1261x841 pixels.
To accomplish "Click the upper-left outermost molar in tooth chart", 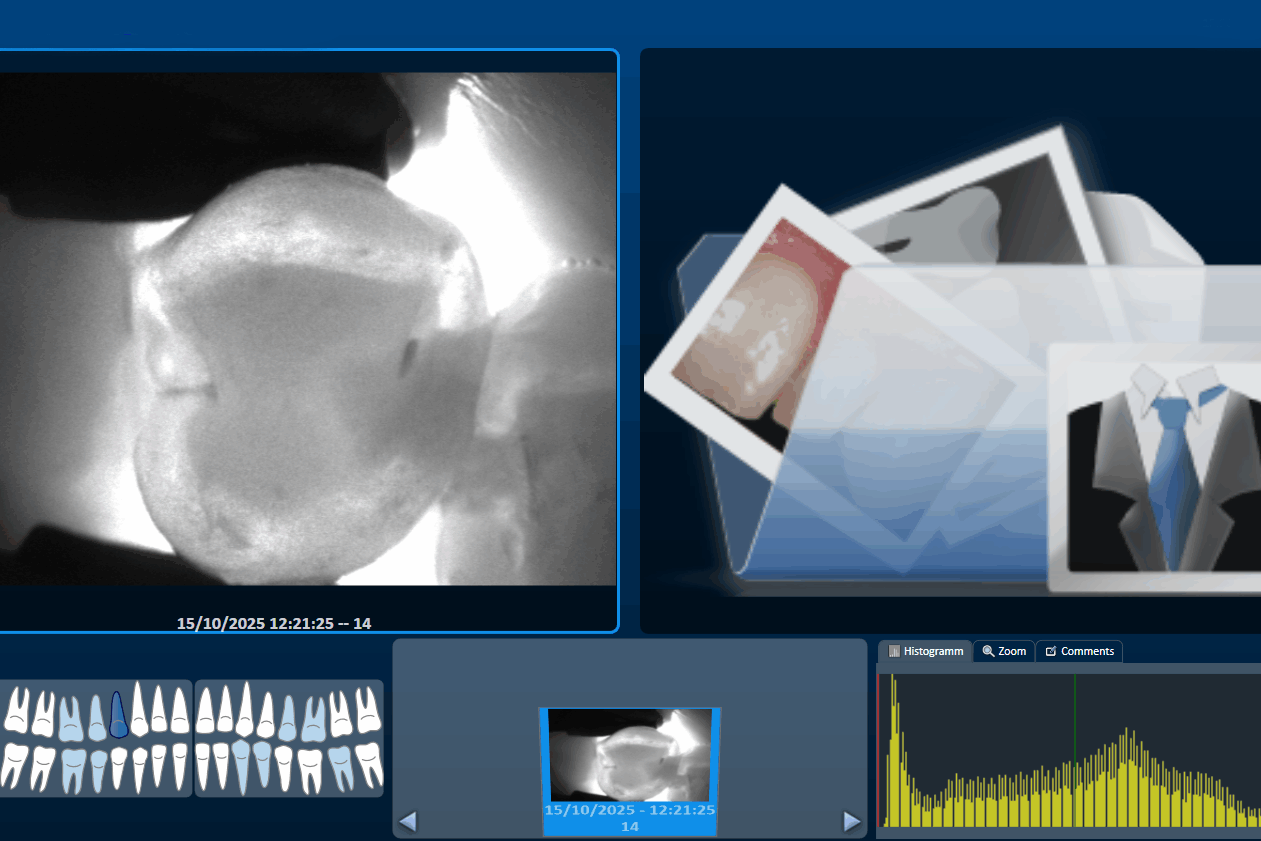I will 16,711.
